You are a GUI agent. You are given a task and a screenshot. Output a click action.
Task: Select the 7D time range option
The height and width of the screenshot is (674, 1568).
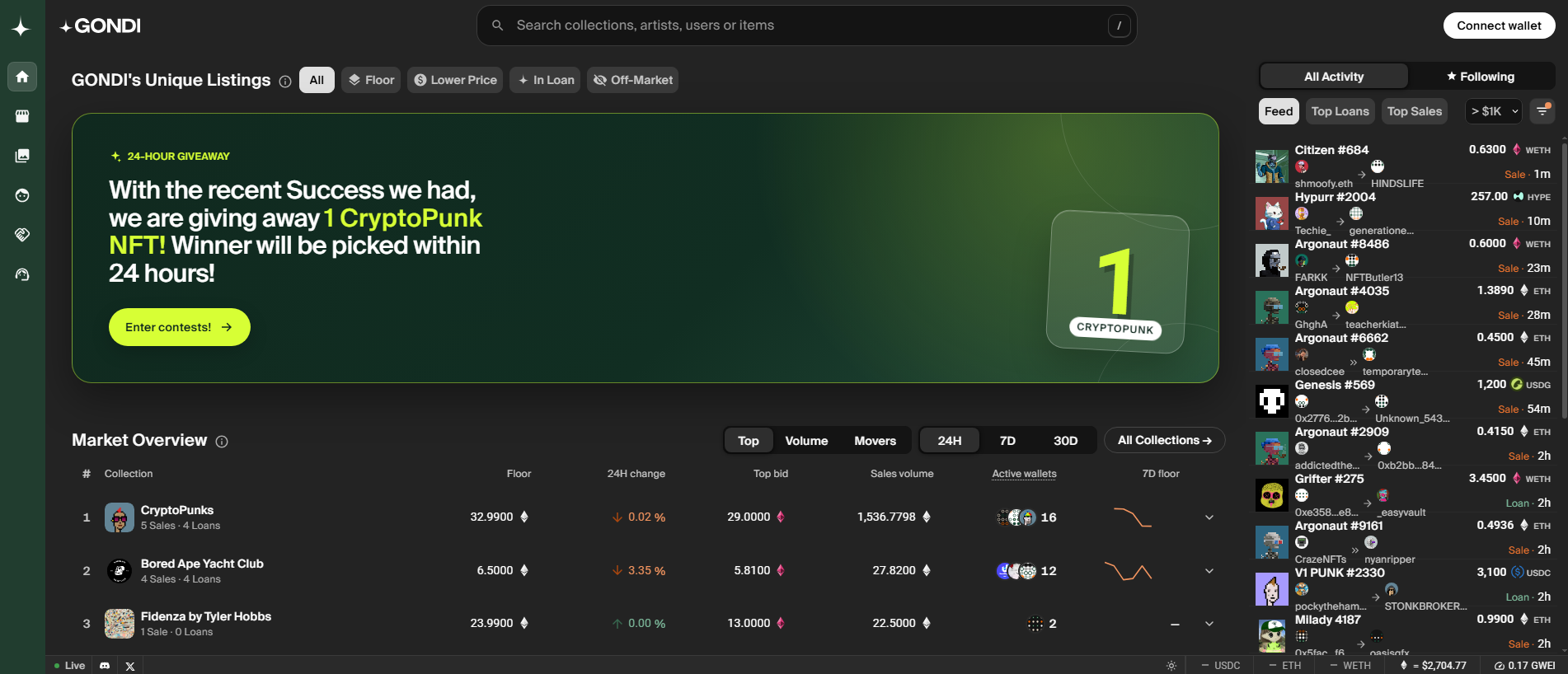(1007, 441)
